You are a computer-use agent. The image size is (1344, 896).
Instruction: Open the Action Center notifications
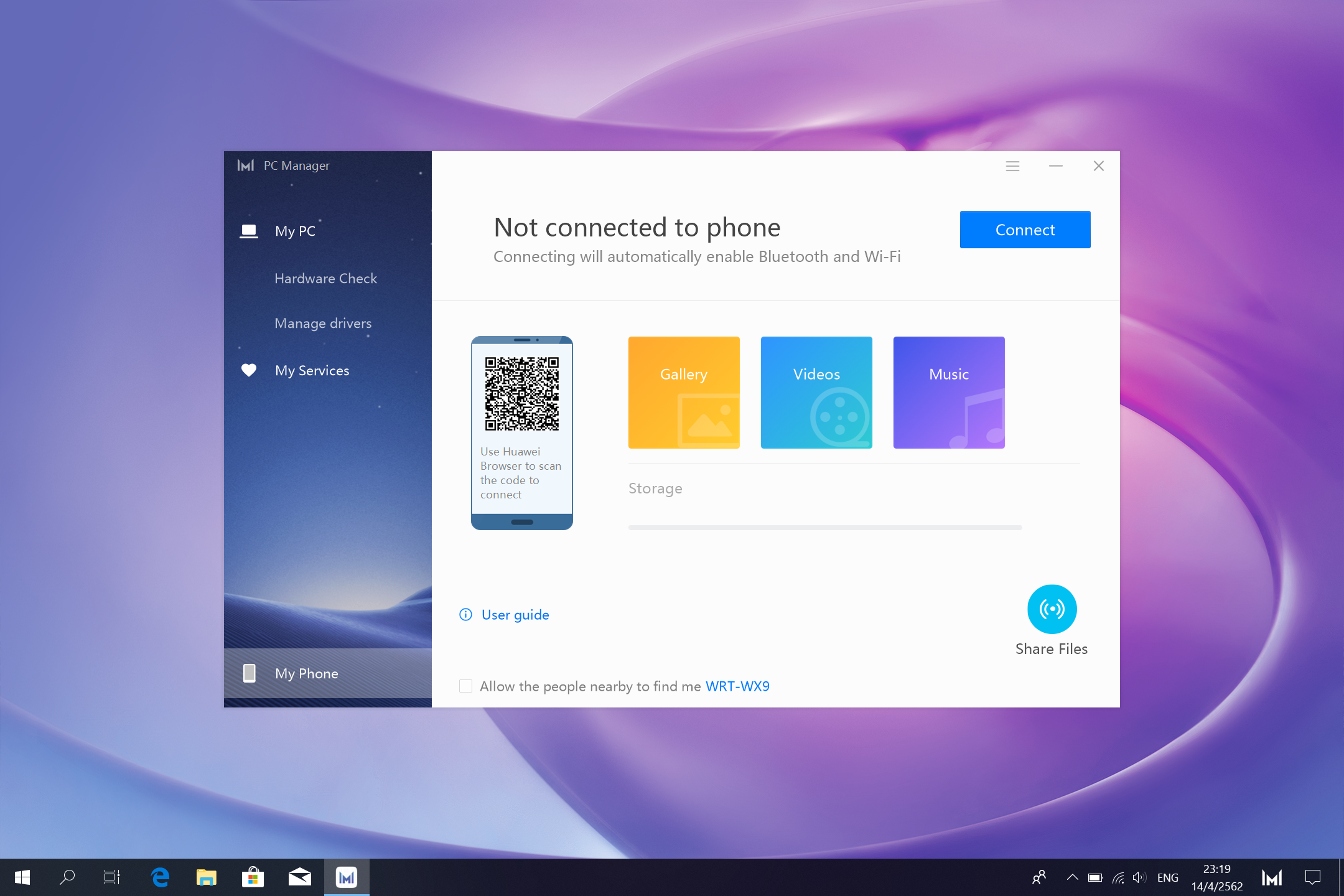click(x=1313, y=877)
